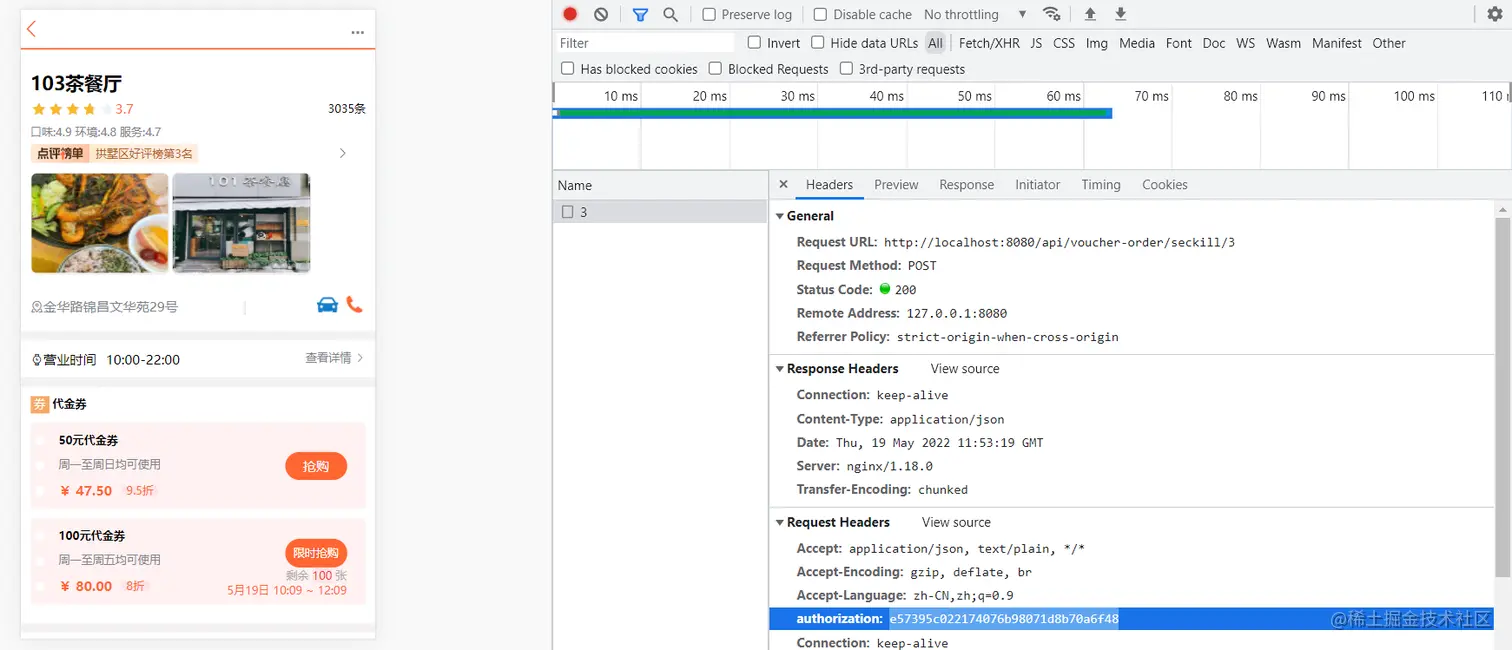Filter by Doc requests
This screenshot has height=650, width=1512.
[1214, 43]
